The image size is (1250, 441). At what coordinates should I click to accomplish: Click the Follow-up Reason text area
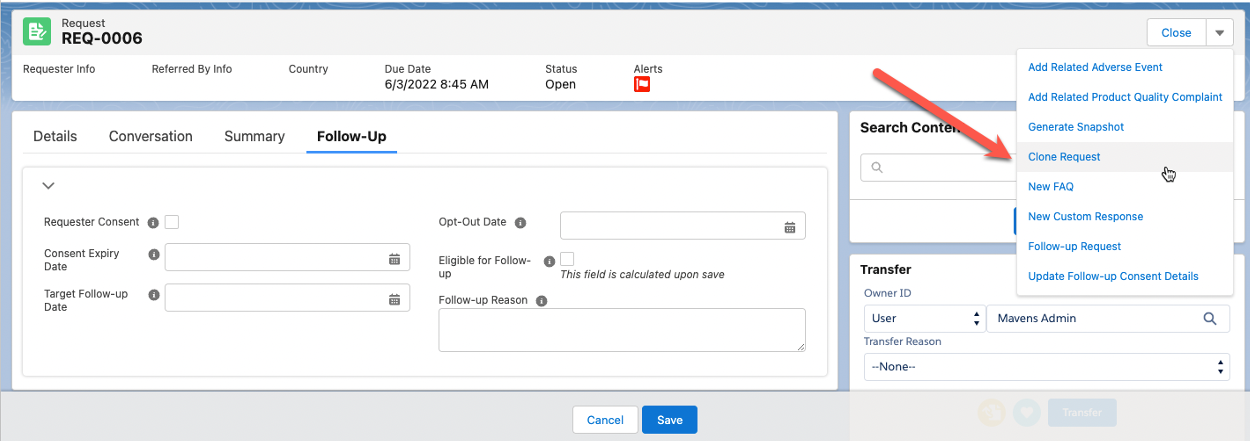(x=621, y=329)
